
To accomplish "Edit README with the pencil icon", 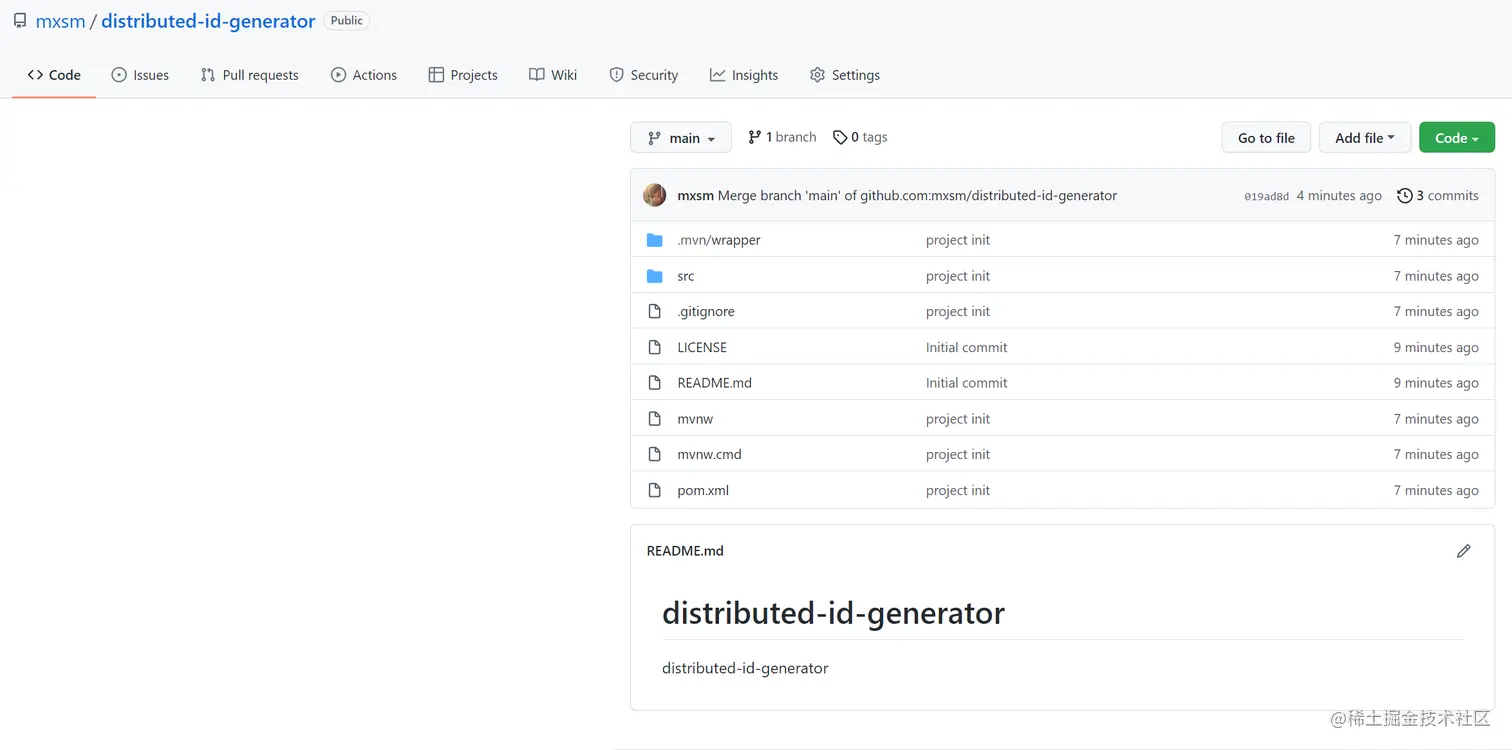I will pos(1464,551).
